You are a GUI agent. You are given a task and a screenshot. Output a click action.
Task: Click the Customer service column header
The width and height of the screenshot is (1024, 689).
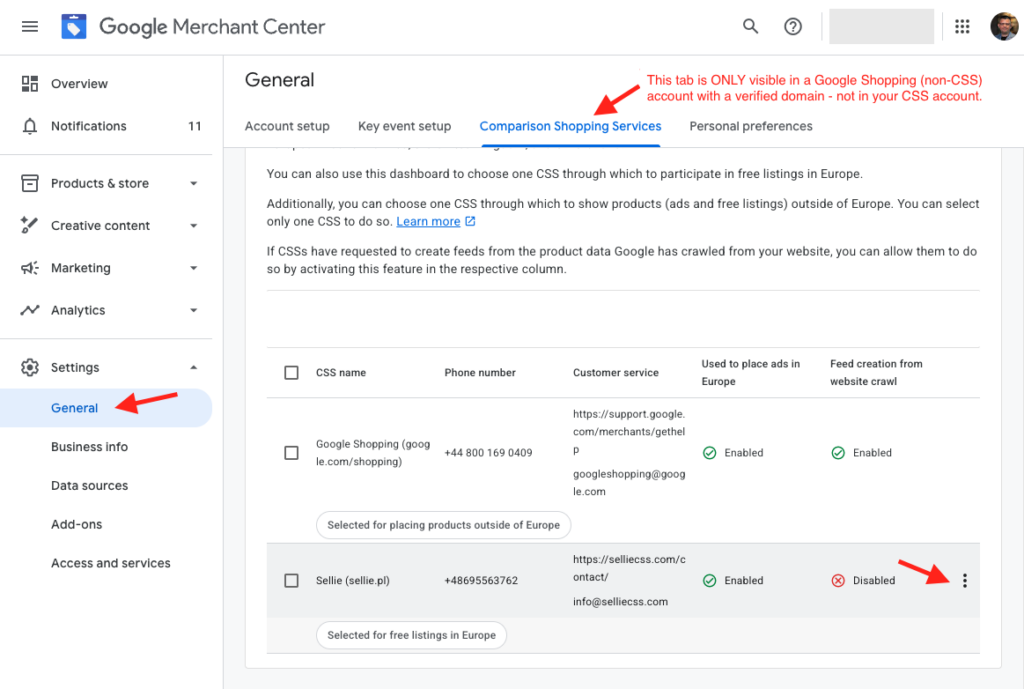[x=616, y=373]
